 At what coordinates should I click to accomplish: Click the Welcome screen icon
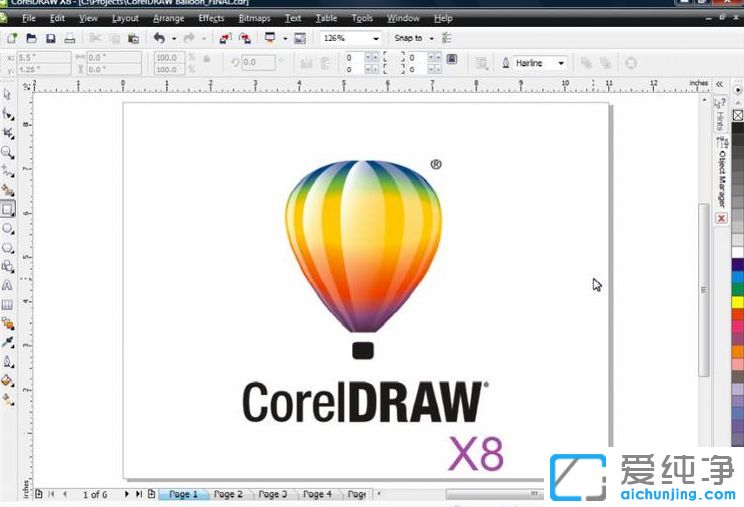click(300, 38)
